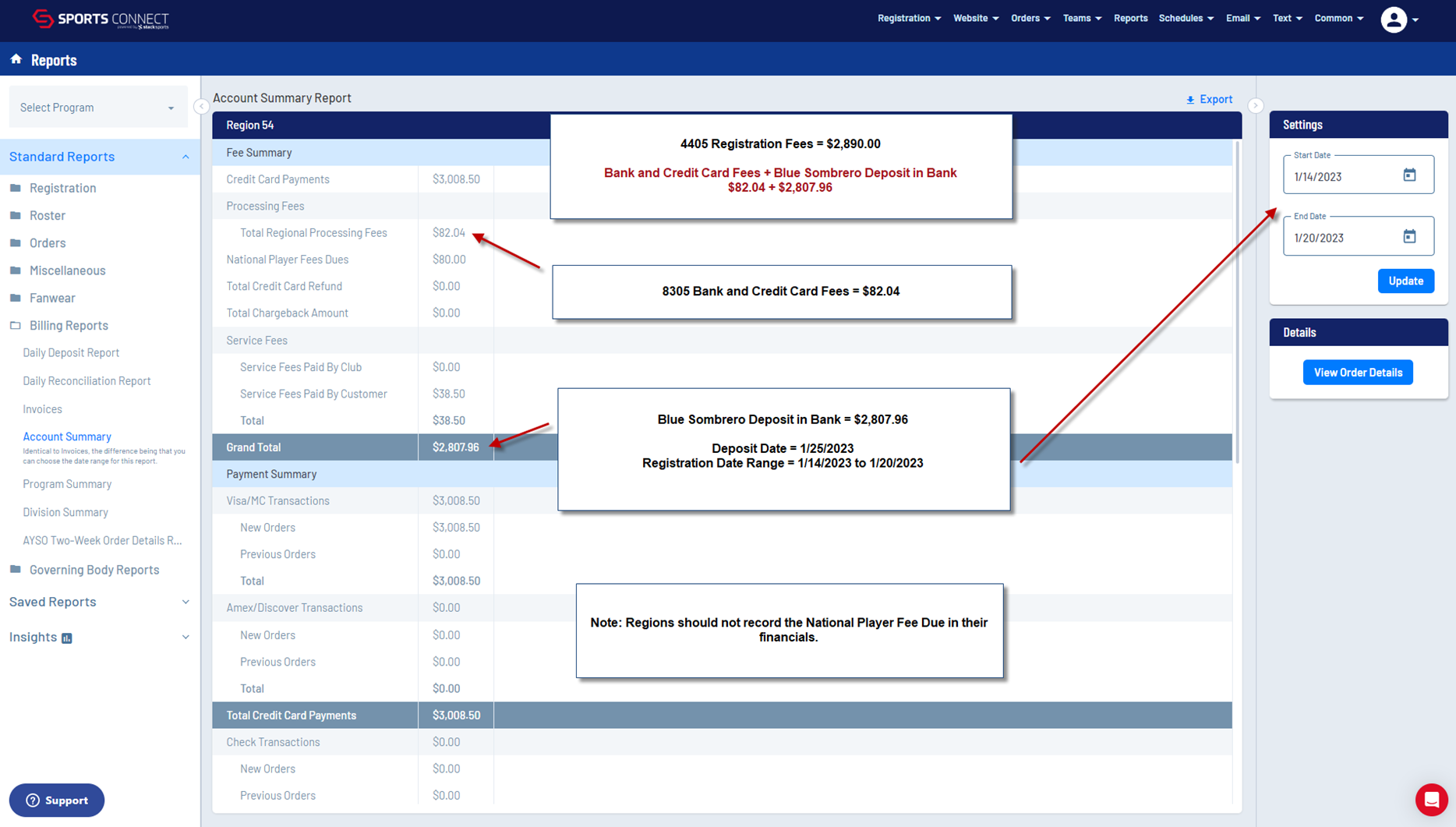Collapse the right settings panel arrow
1456x827 pixels.
coord(1255,106)
